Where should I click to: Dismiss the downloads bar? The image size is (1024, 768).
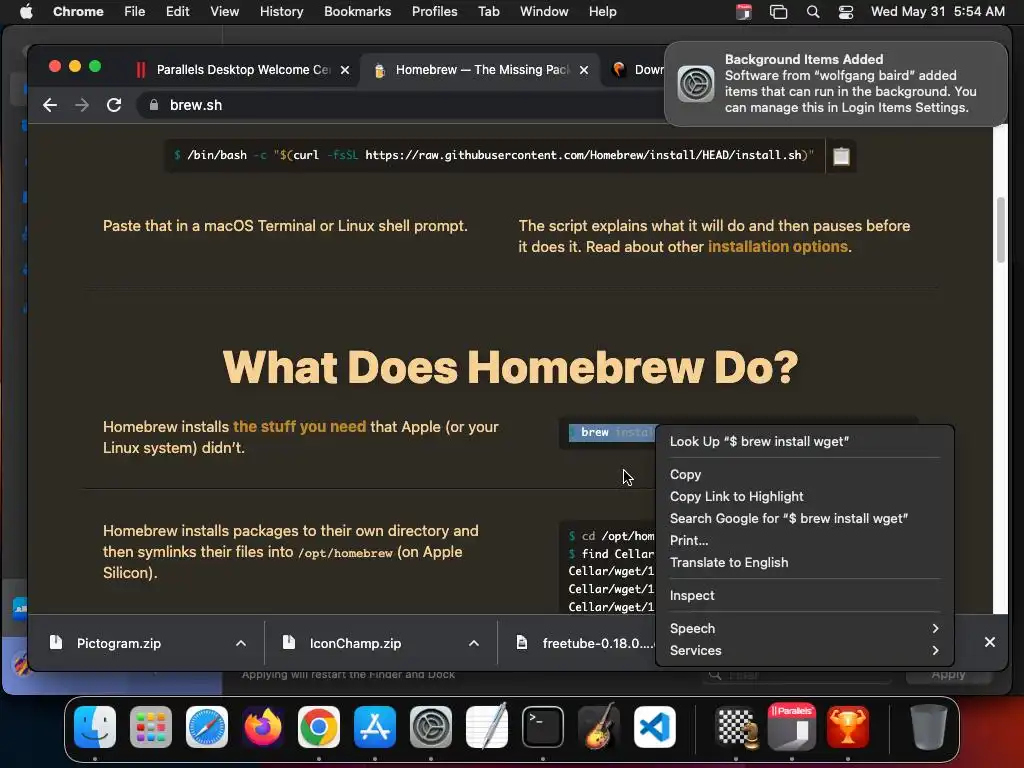click(989, 643)
